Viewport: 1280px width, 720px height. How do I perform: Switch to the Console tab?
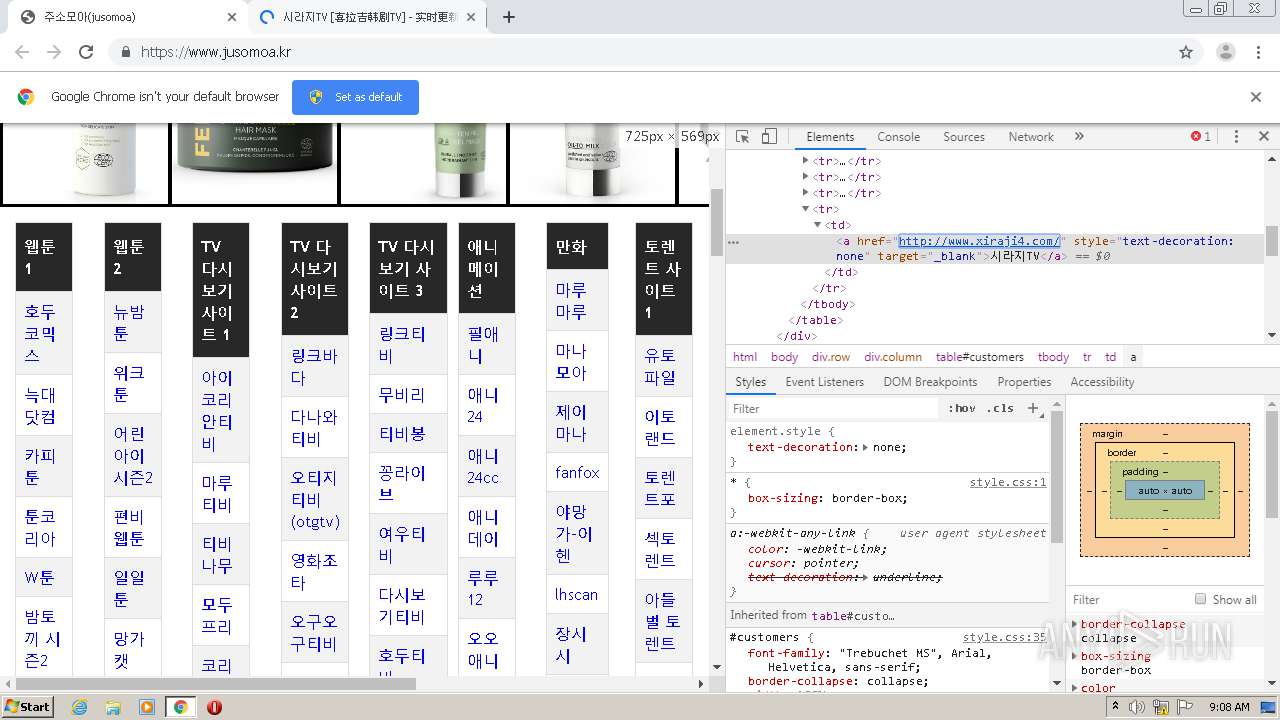(x=898, y=137)
